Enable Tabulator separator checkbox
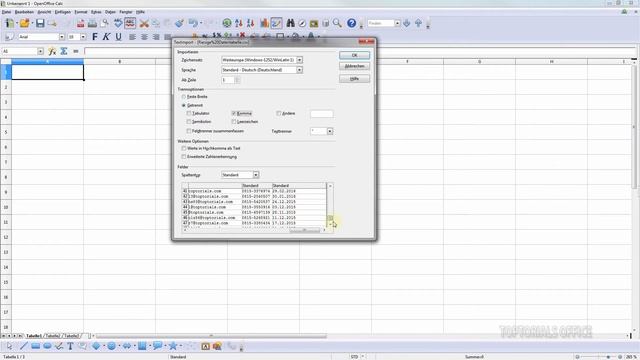Viewport: 640px width, 360px height. point(189,113)
